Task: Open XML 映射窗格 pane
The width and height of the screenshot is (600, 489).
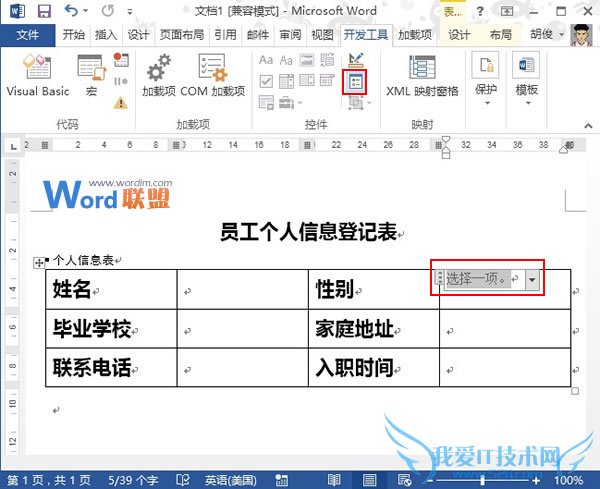Action: click(x=422, y=75)
